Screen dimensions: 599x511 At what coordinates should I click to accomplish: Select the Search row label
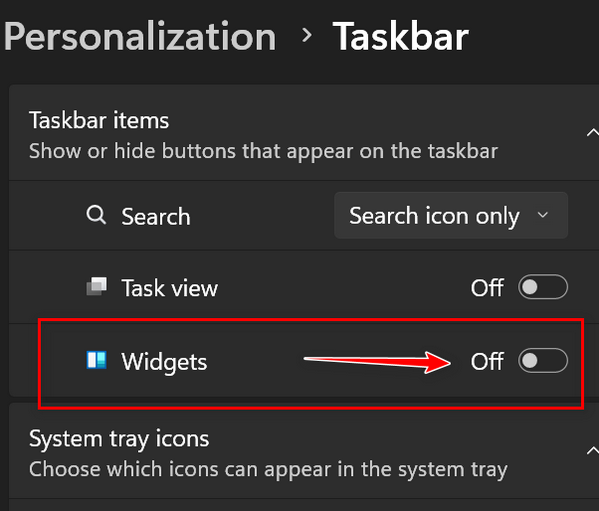click(x=156, y=217)
